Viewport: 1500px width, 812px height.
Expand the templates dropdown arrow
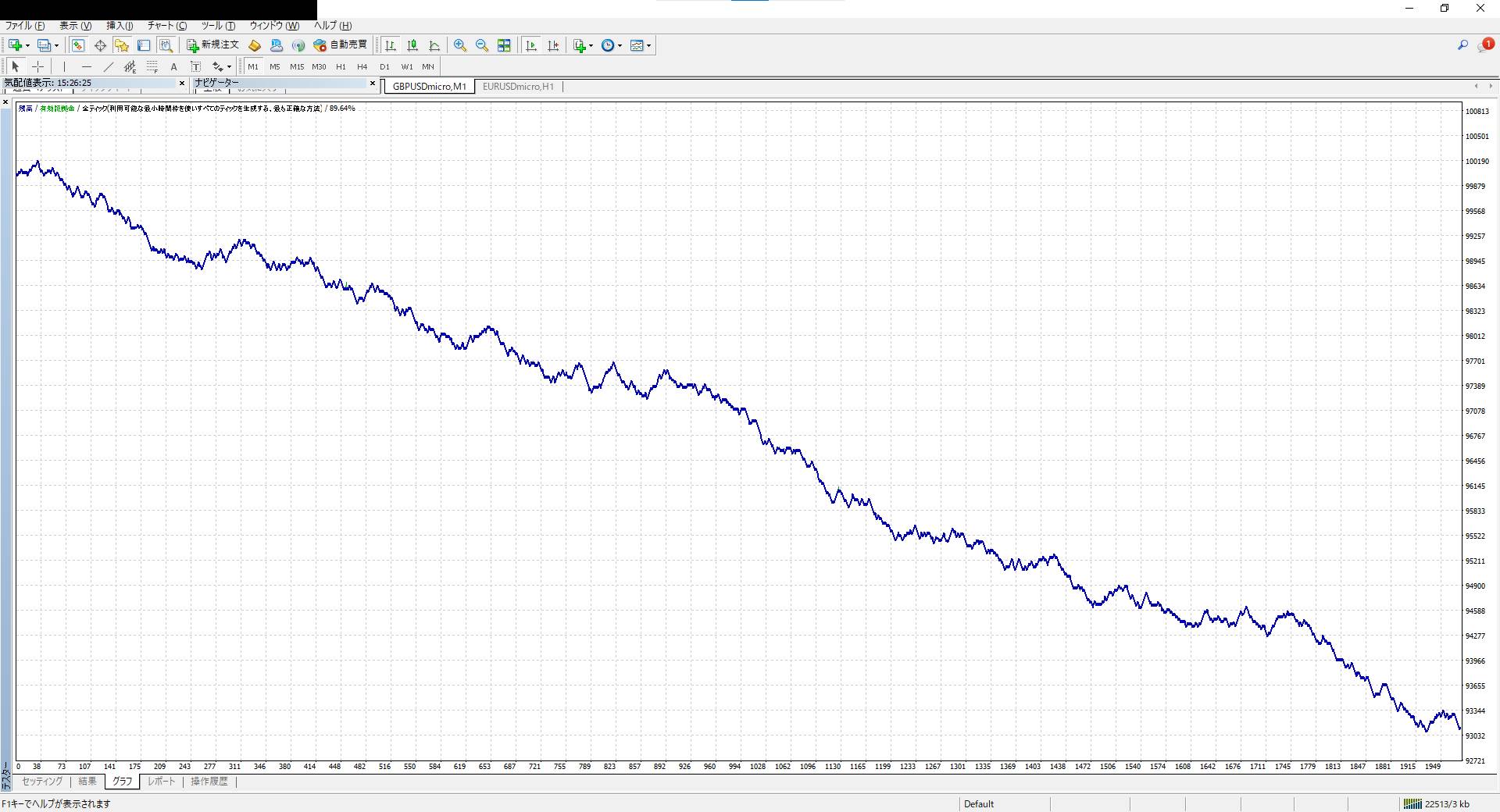pyautogui.click(x=649, y=45)
